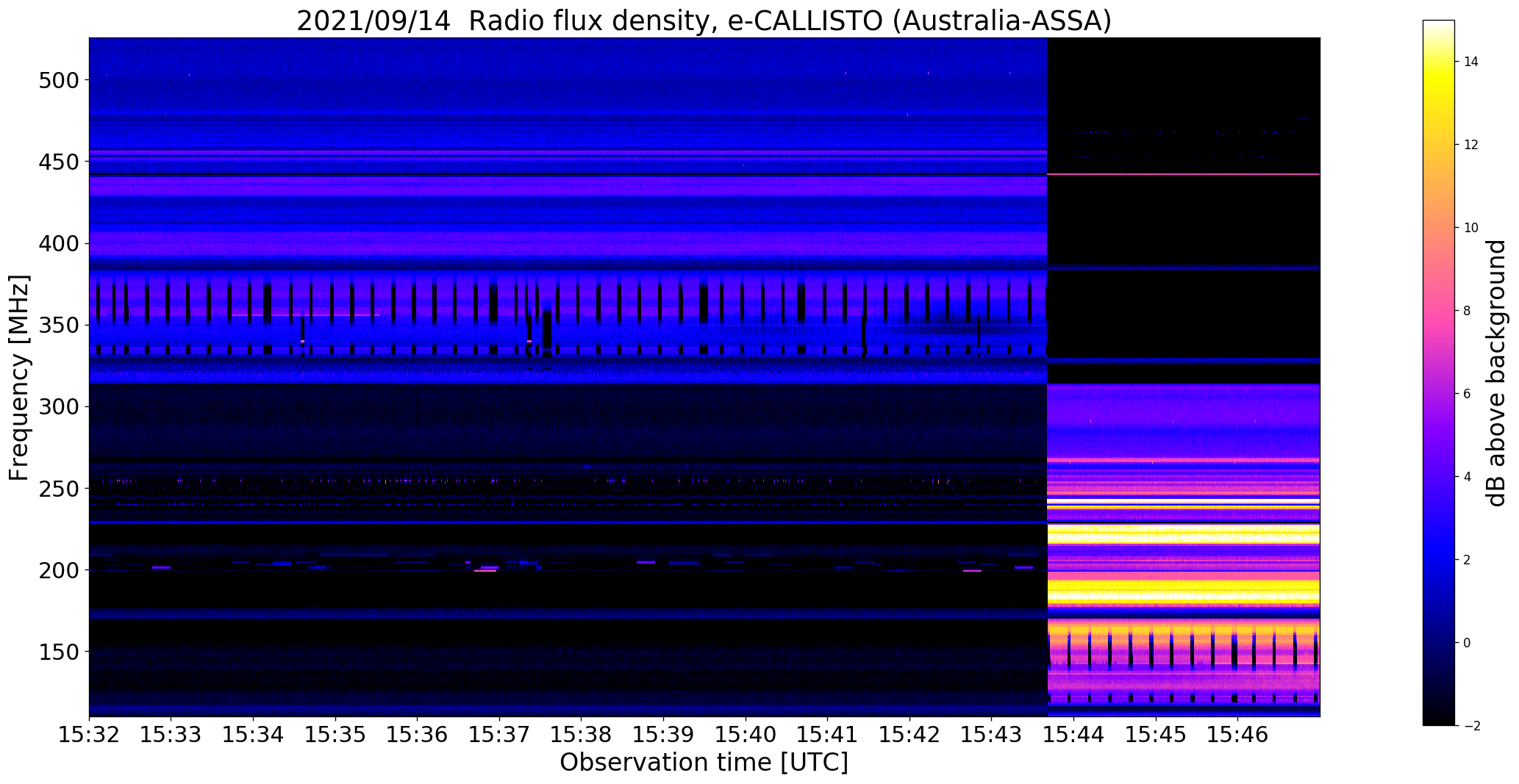Click the 15:38 time tick label
Screen dimensions: 1519x784
coord(582,734)
